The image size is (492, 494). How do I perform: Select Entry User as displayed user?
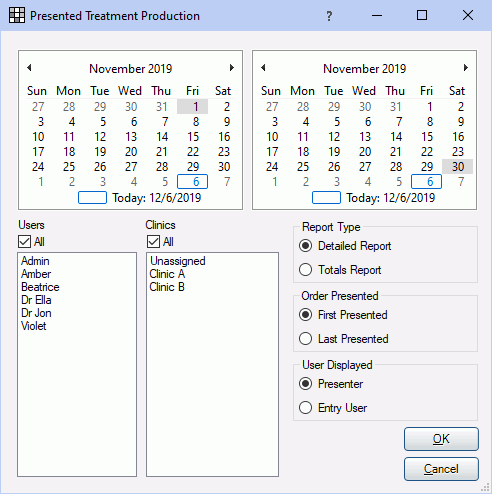click(x=306, y=408)
